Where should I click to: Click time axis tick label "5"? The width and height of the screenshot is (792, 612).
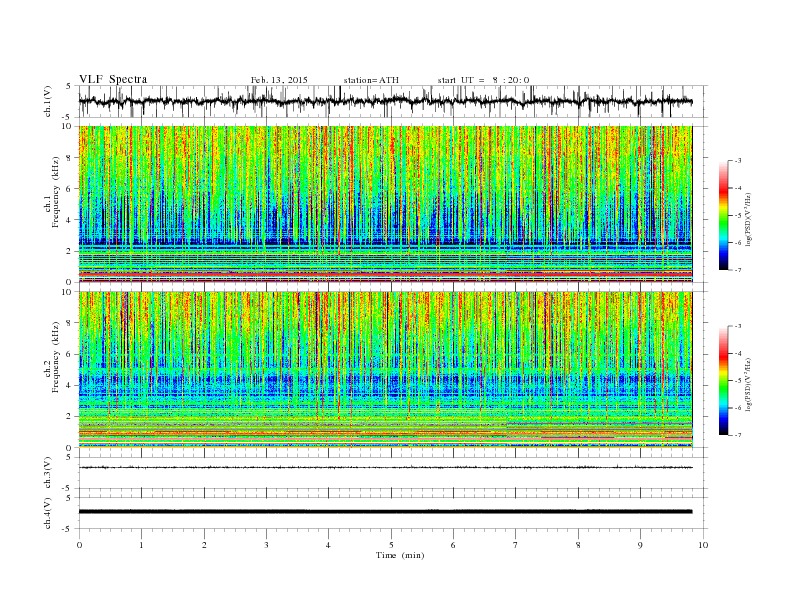click(391, 545)
